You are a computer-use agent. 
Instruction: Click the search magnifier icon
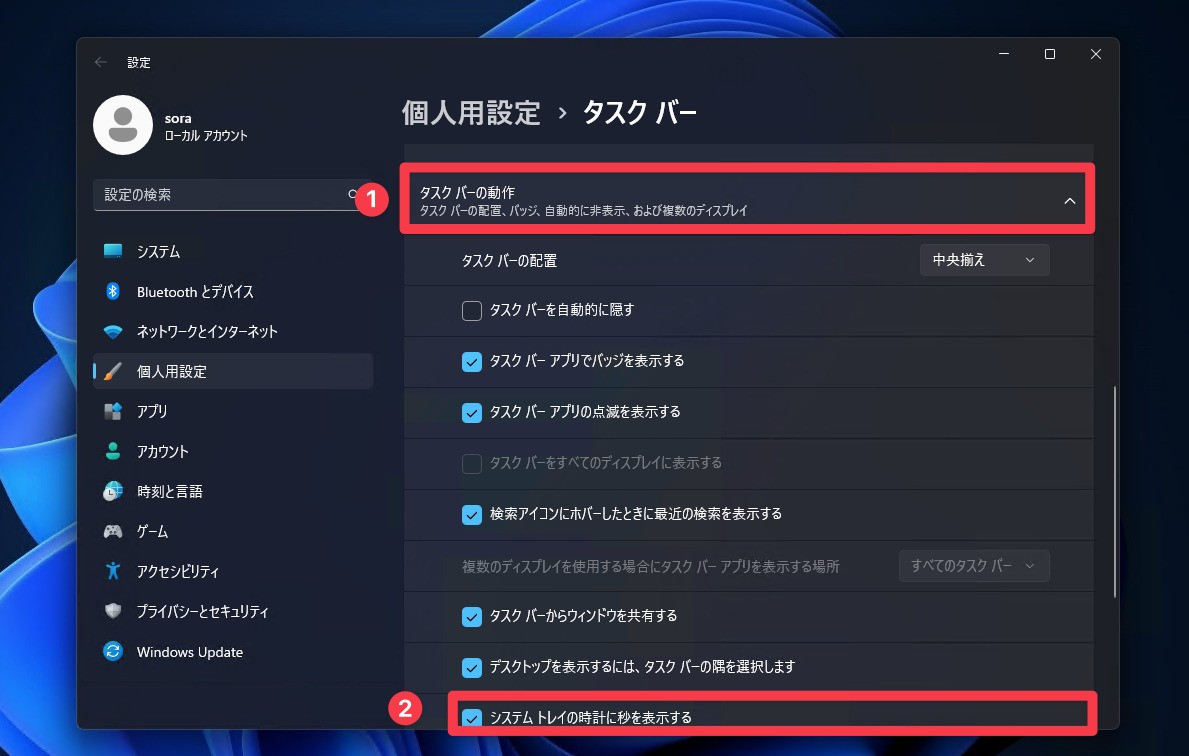point(353,194)
